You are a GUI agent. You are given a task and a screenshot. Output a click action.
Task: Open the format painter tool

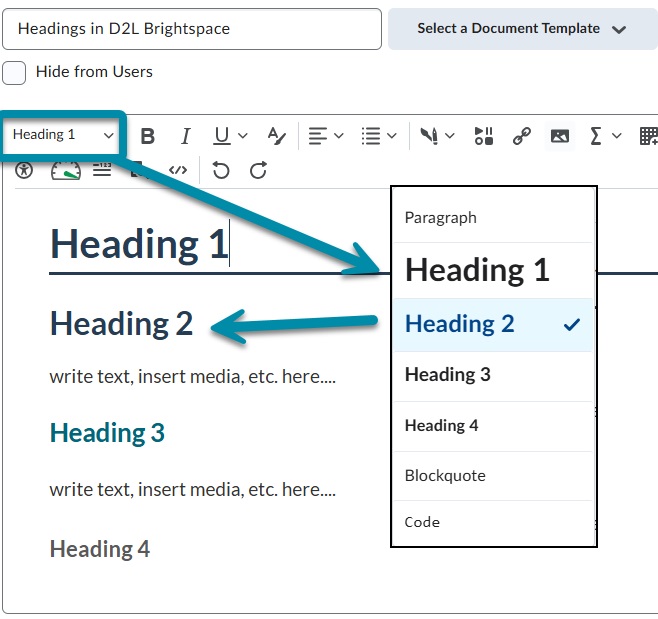[x=277, y=136]
